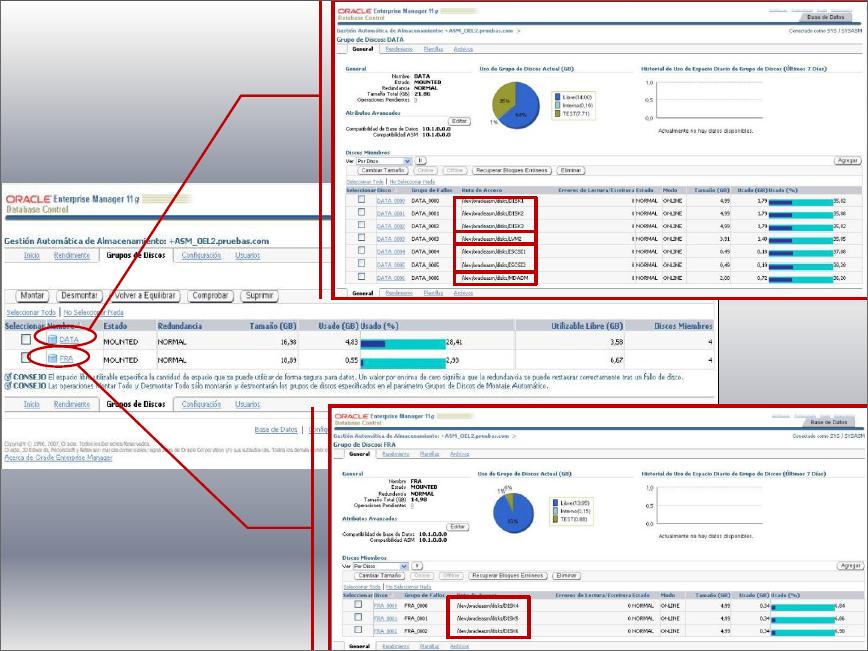
Task: Select checkbox for disk DATA_0004
Action: click(x=361, y=251)
